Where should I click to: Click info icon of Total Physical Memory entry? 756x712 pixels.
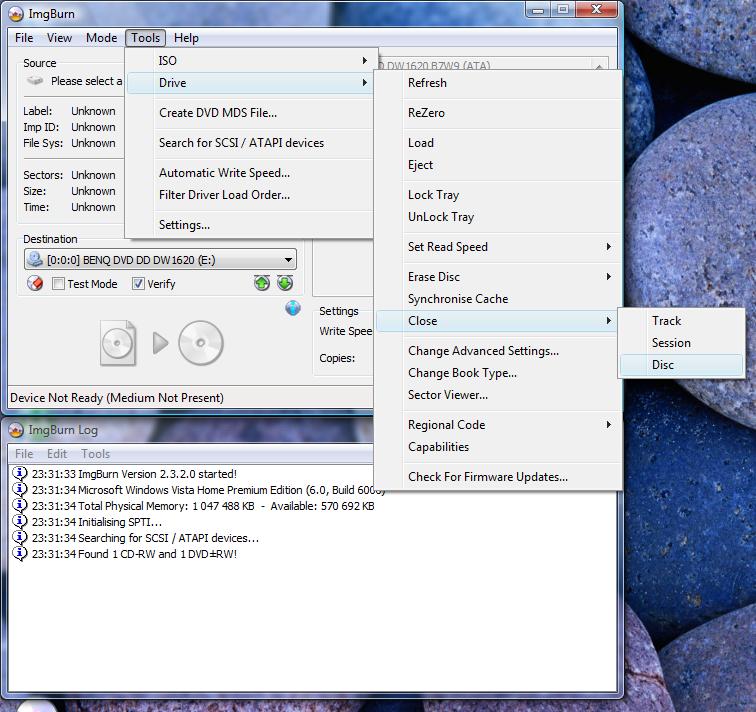point(19,505)
